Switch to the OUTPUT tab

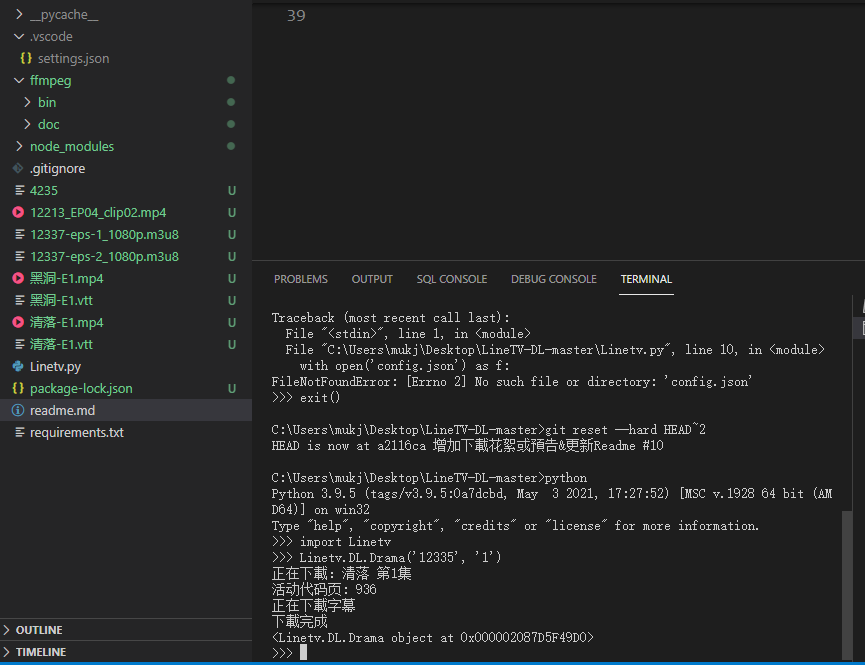click(372, 279)
